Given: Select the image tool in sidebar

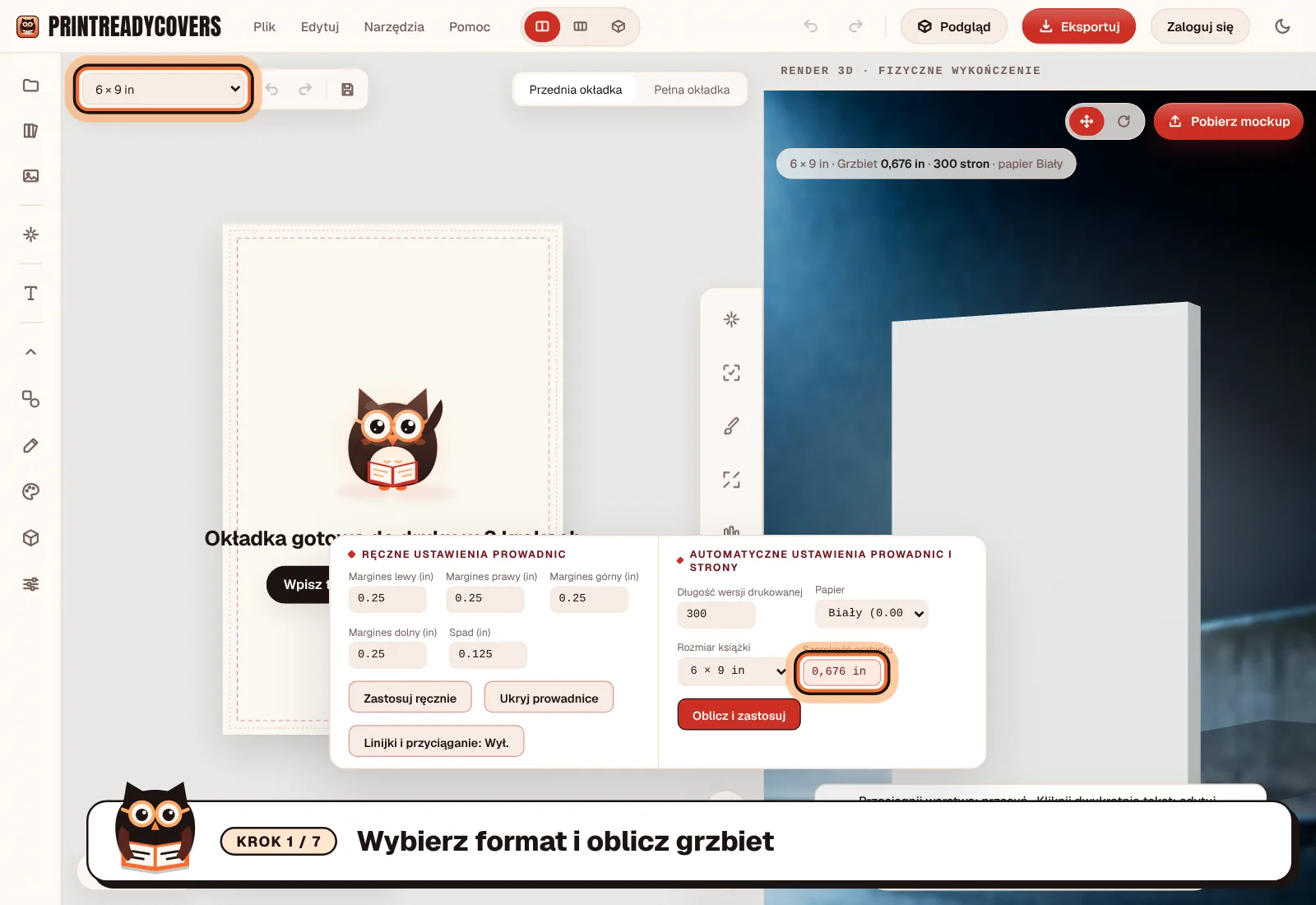Looking at the screenshot, I should click(x=30, y=176).
